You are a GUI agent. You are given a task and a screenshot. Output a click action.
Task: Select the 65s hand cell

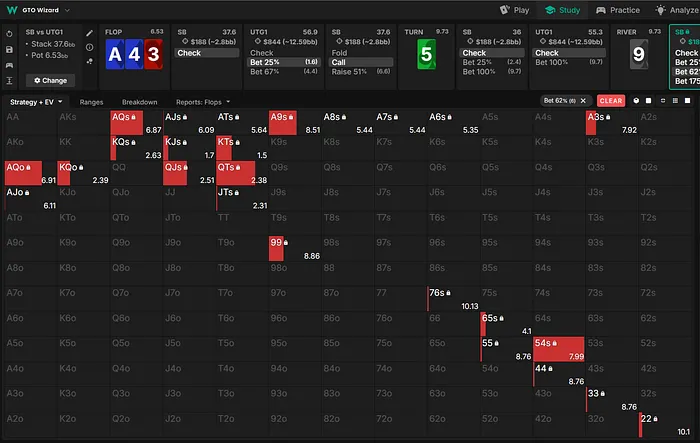coord(506,324)
